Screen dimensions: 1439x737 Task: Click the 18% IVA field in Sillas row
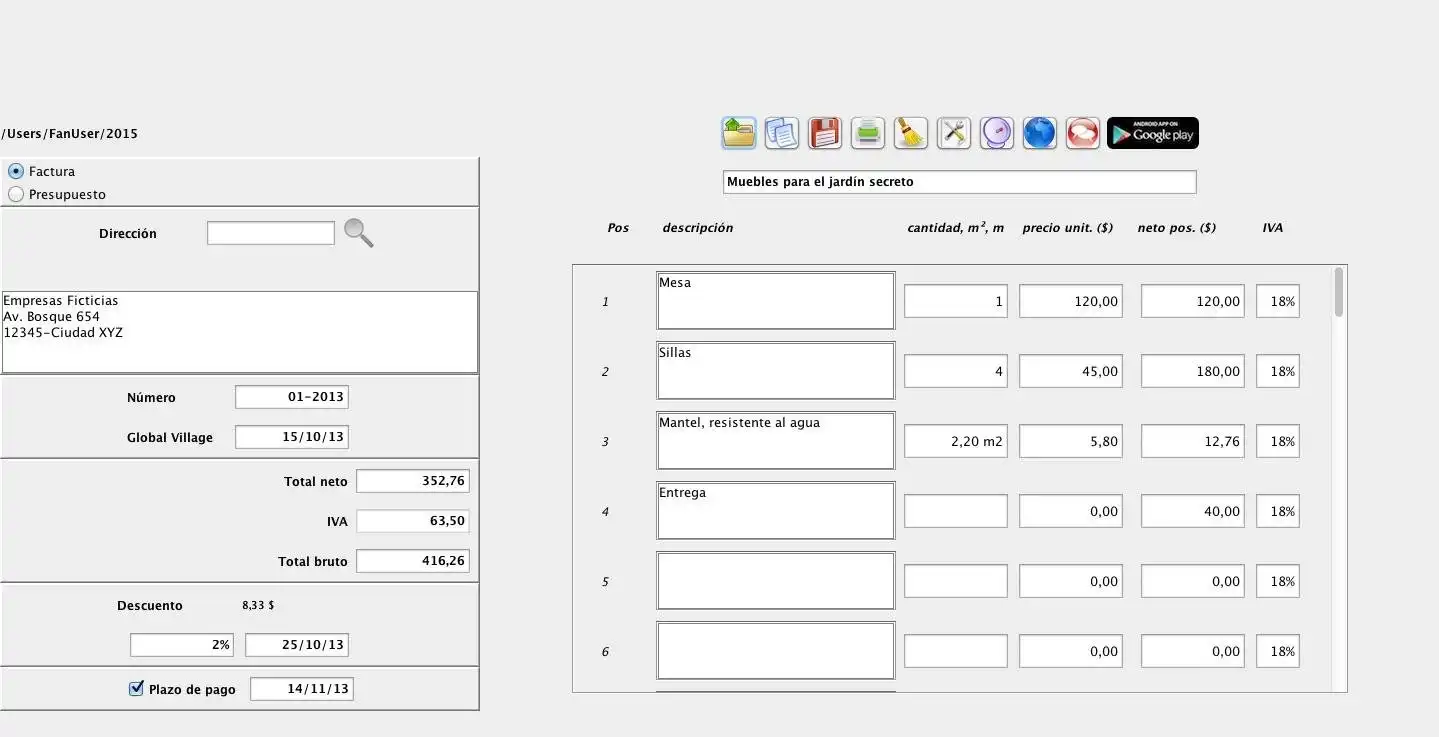point(1278,371)
